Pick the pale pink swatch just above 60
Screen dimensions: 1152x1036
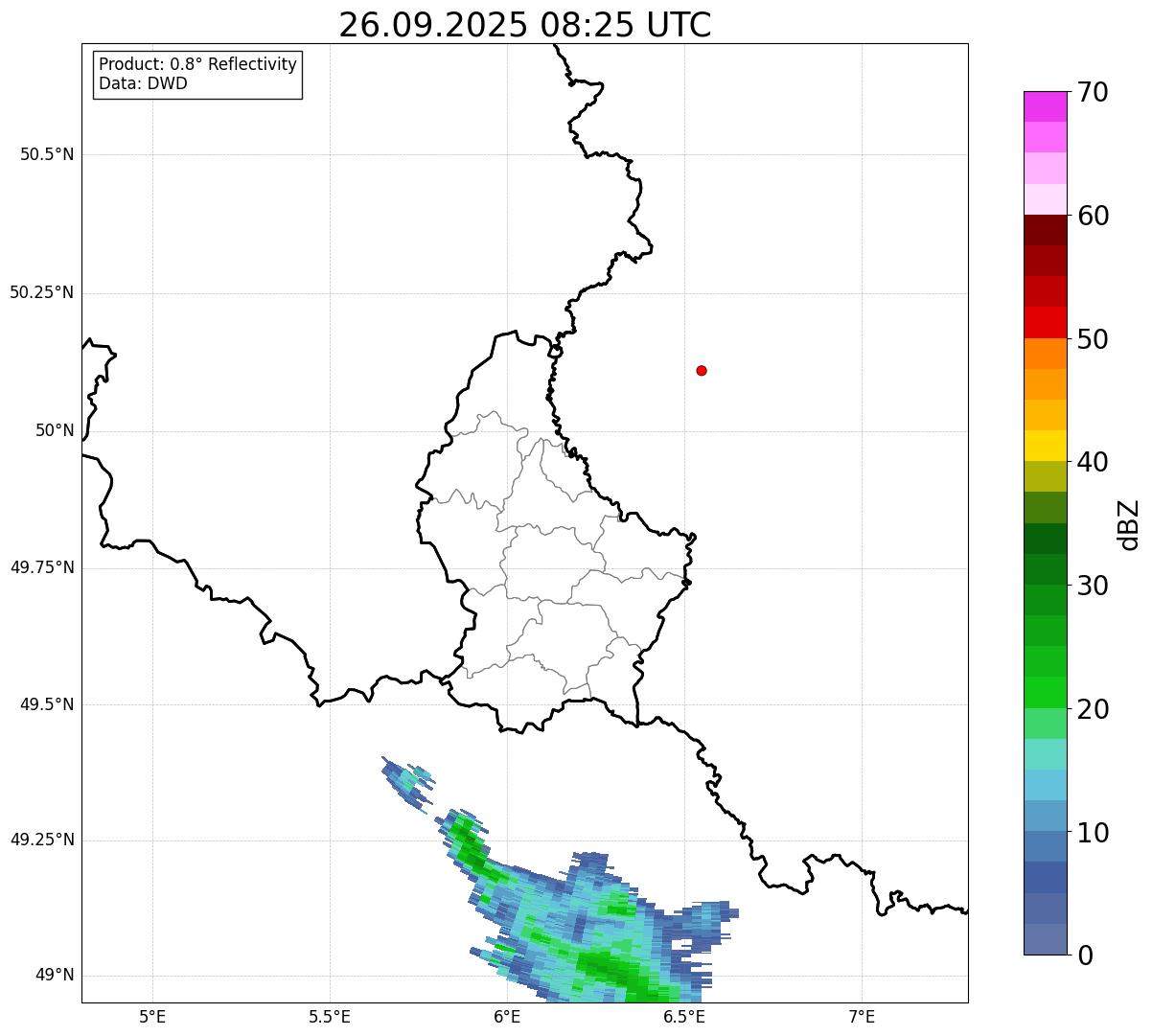1045,199
